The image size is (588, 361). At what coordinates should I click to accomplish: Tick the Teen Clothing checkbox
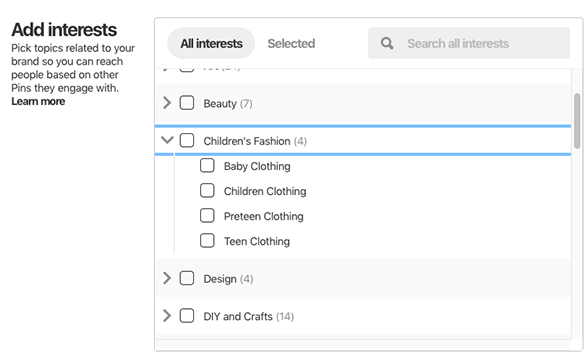pyautogui.click(x=207, y=241)
